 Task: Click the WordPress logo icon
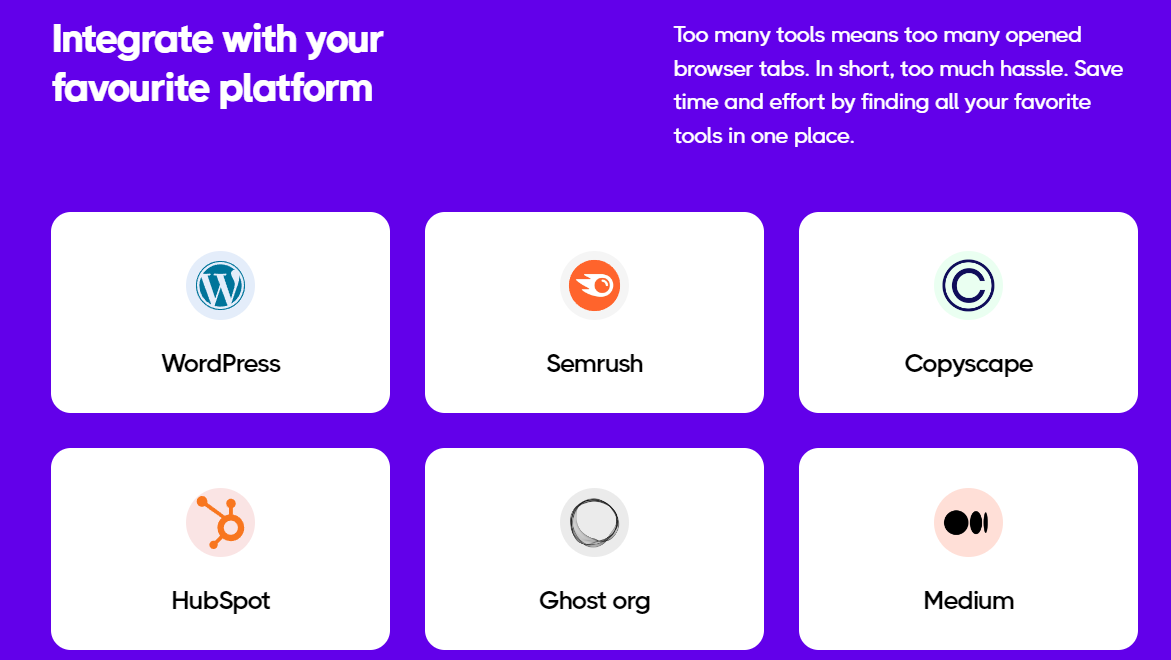220,286
